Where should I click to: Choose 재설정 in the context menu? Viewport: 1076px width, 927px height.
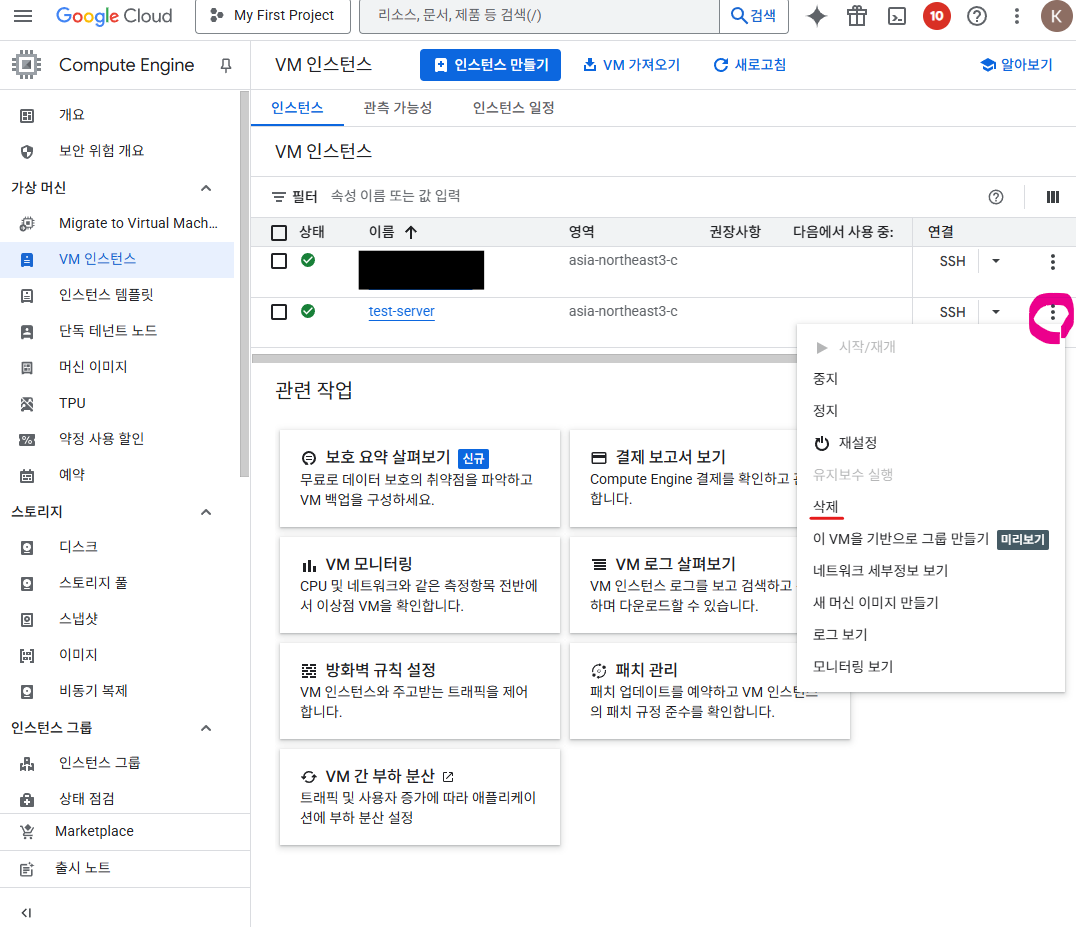point(931,443)
